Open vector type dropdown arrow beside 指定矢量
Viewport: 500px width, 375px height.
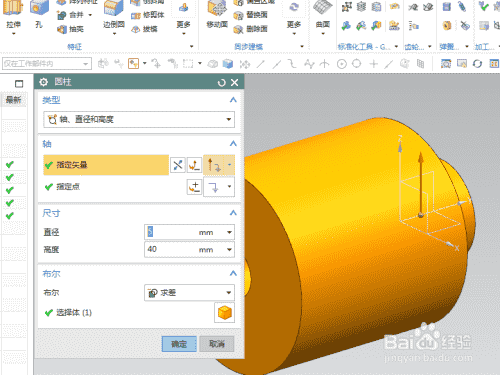coord(229,165)
